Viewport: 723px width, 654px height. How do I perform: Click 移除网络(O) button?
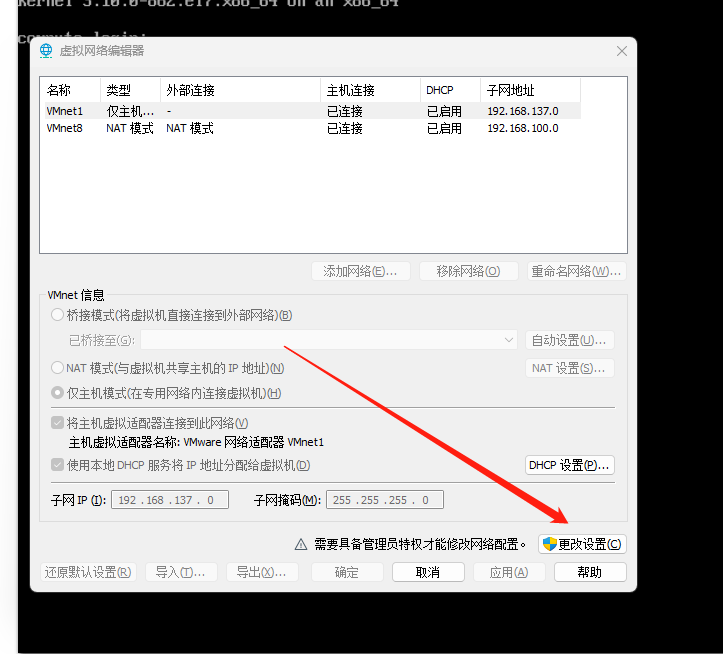click(x=468, y=271)
